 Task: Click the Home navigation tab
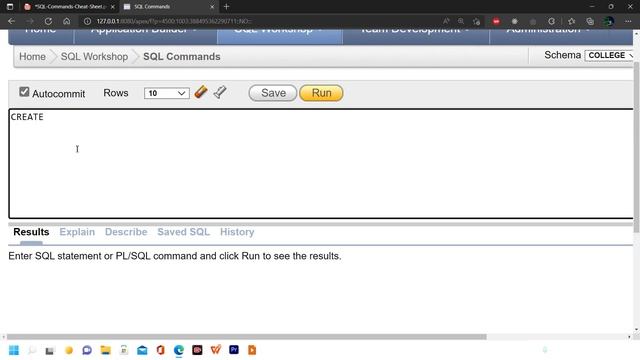(x=41, y=36)
